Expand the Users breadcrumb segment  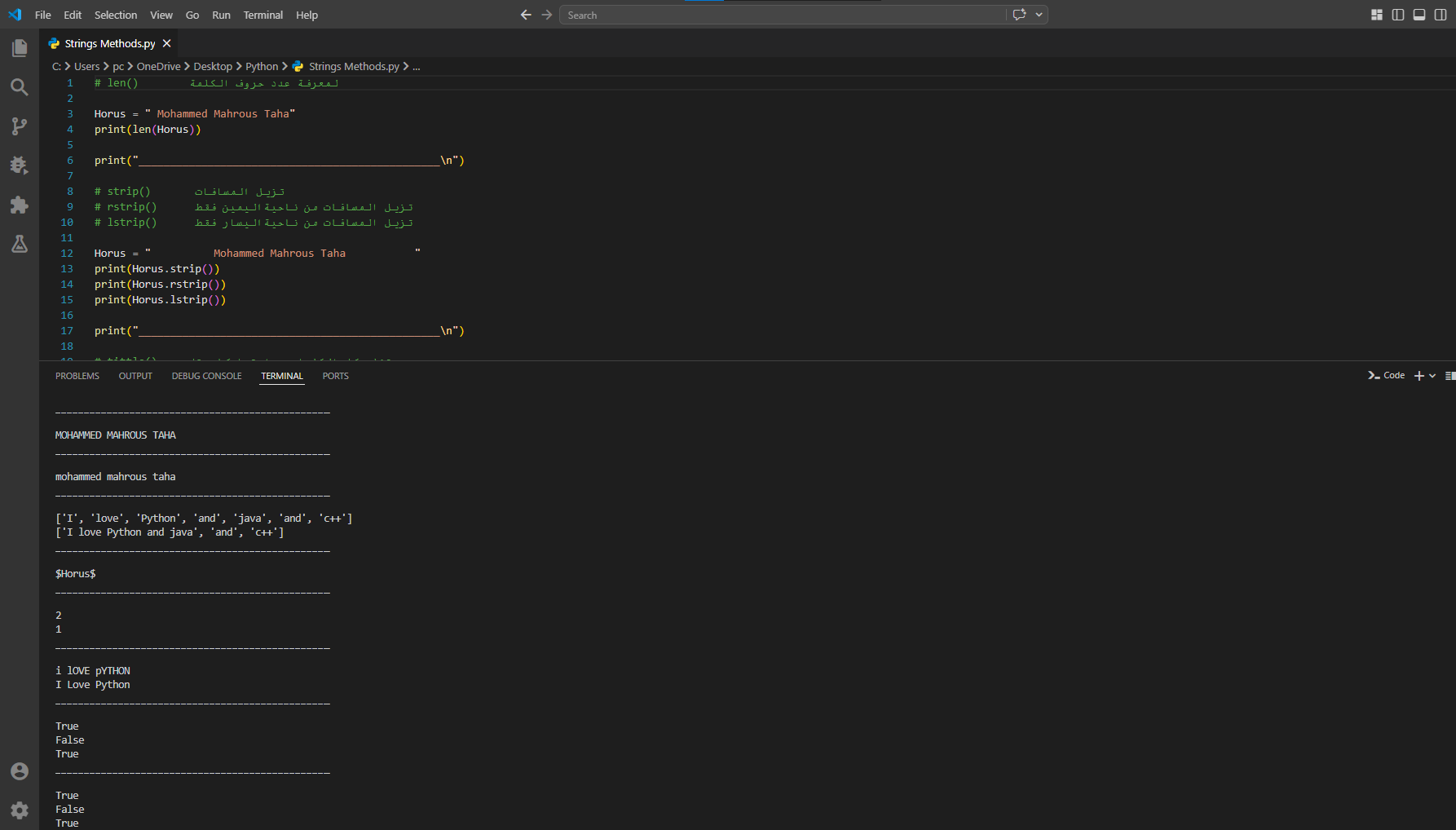pyautogui.click(x=86, y=66)
